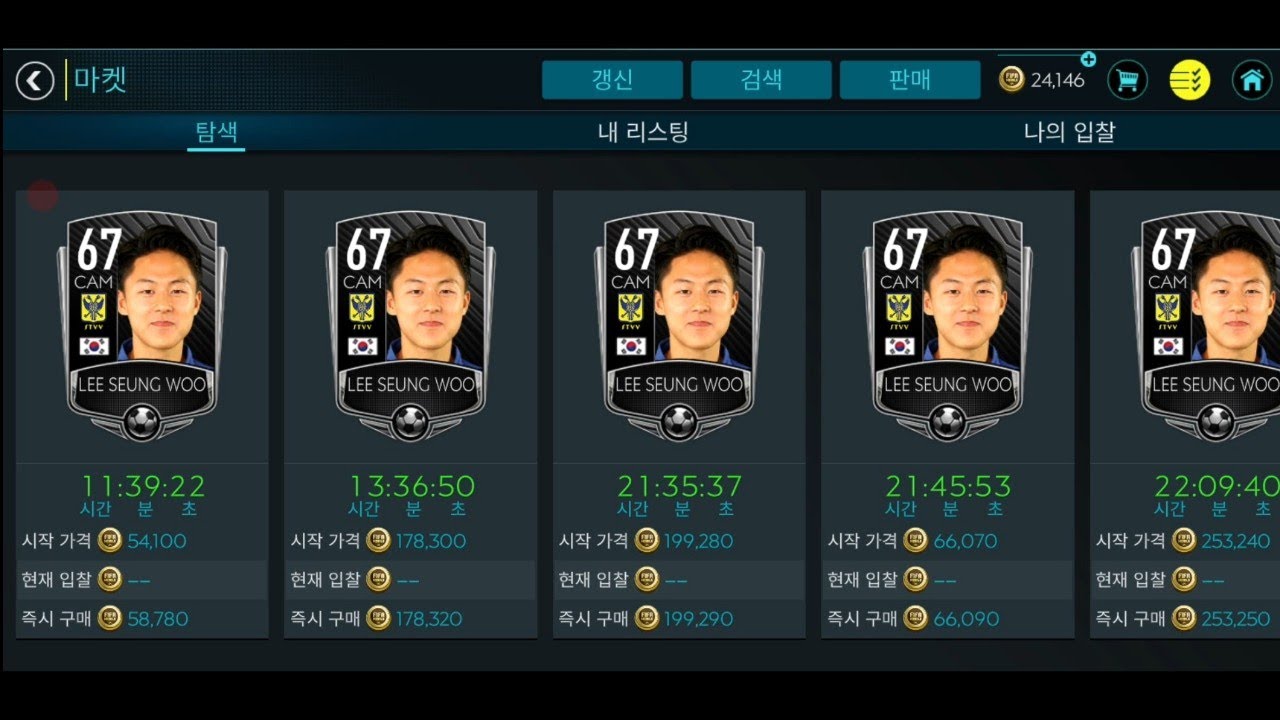This screenshot has height=720, width=1280.
Task: Click the 즉시 구매 price 66,090
Action: point(966,619)
